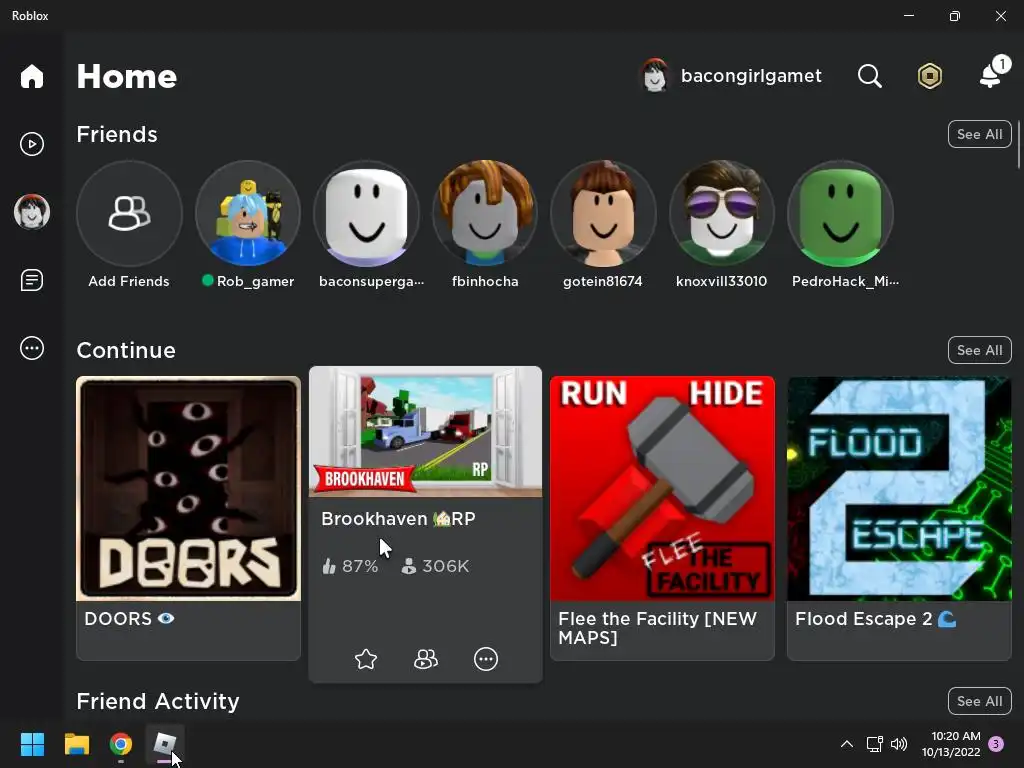Image resolution: width=1024 pixels, height=768 pixels.
Task: Click See All for Friends
Action: pyautogui.click(x=980, y=134)
